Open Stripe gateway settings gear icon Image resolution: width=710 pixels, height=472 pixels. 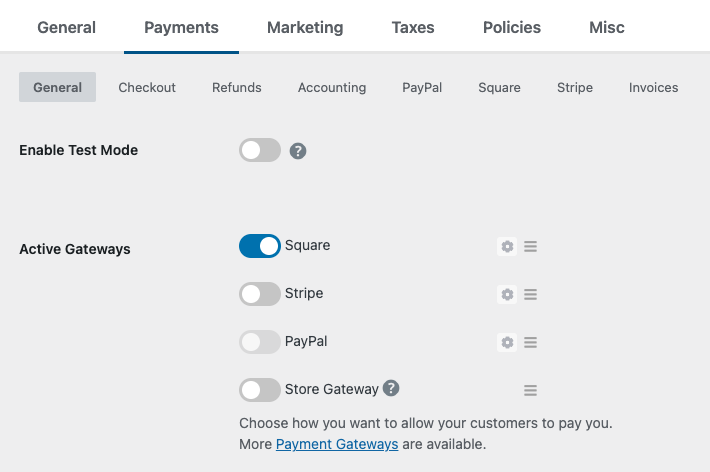(x=507, y=294)
